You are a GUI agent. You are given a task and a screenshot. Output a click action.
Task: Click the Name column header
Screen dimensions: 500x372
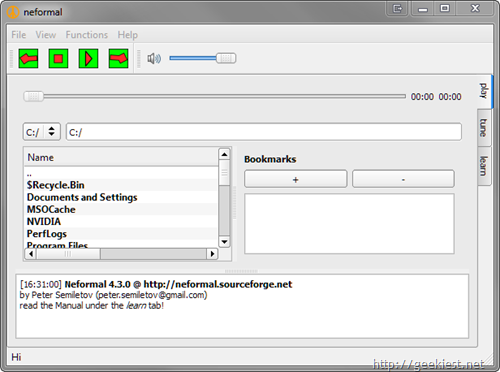pos(121,157)
